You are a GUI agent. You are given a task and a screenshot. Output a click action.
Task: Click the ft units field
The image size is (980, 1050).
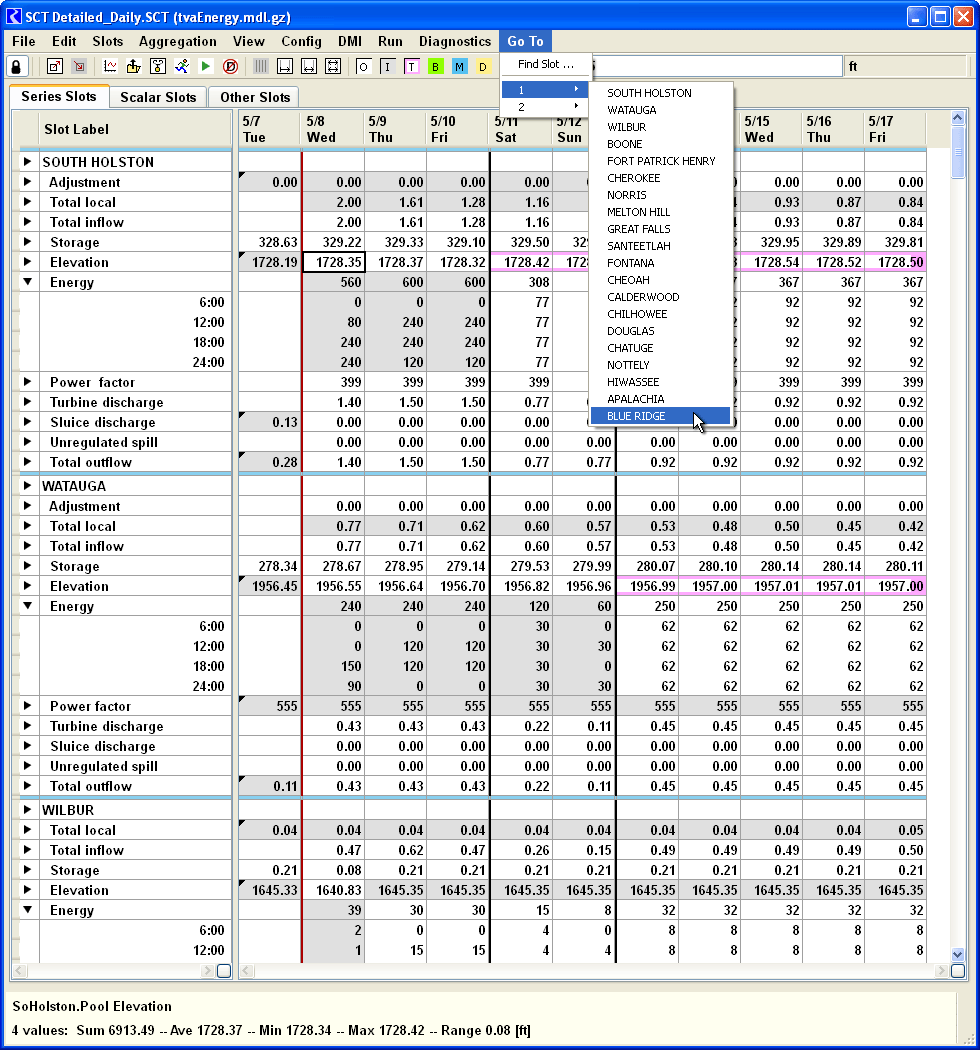[904, 66]
